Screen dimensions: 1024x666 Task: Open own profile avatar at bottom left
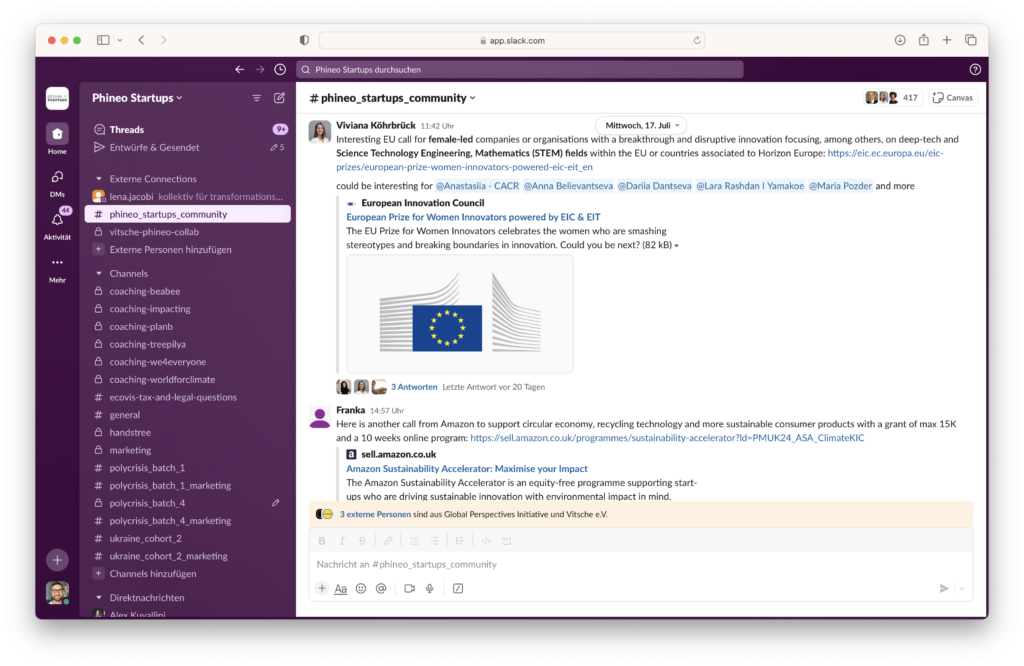(x=57, y=592)
